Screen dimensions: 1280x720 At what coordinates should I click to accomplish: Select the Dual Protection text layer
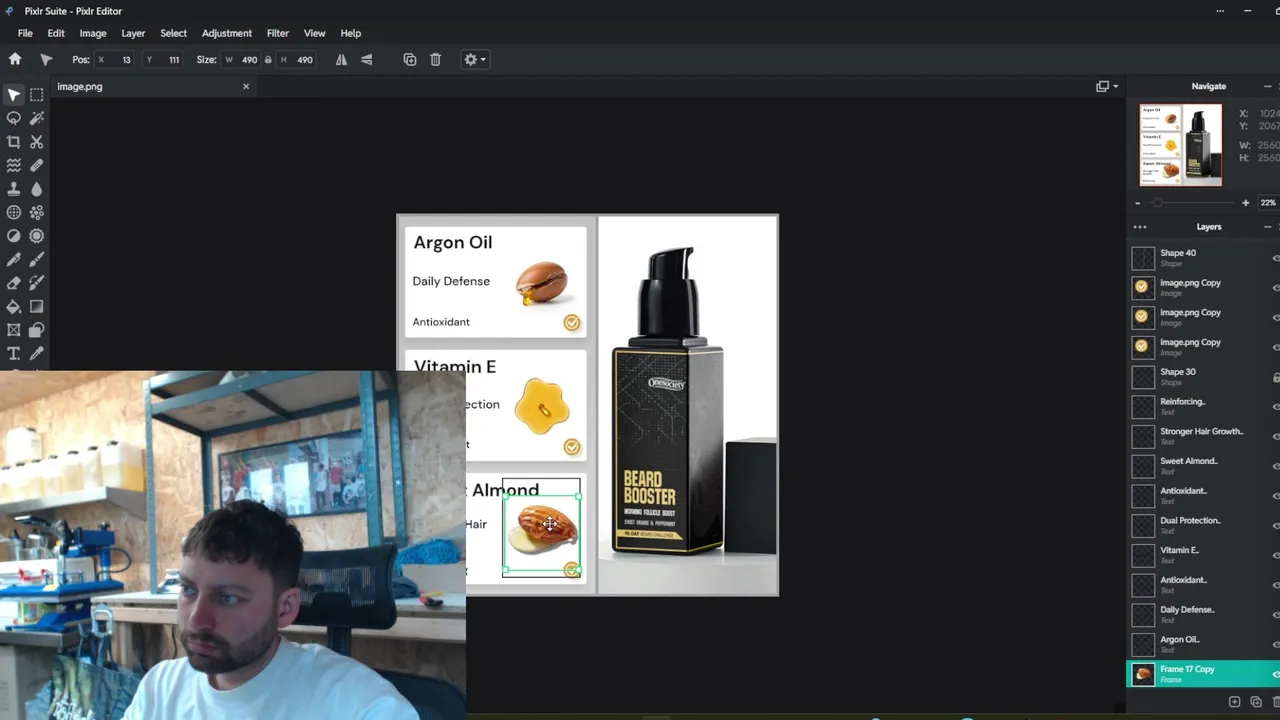[1204, 525]
